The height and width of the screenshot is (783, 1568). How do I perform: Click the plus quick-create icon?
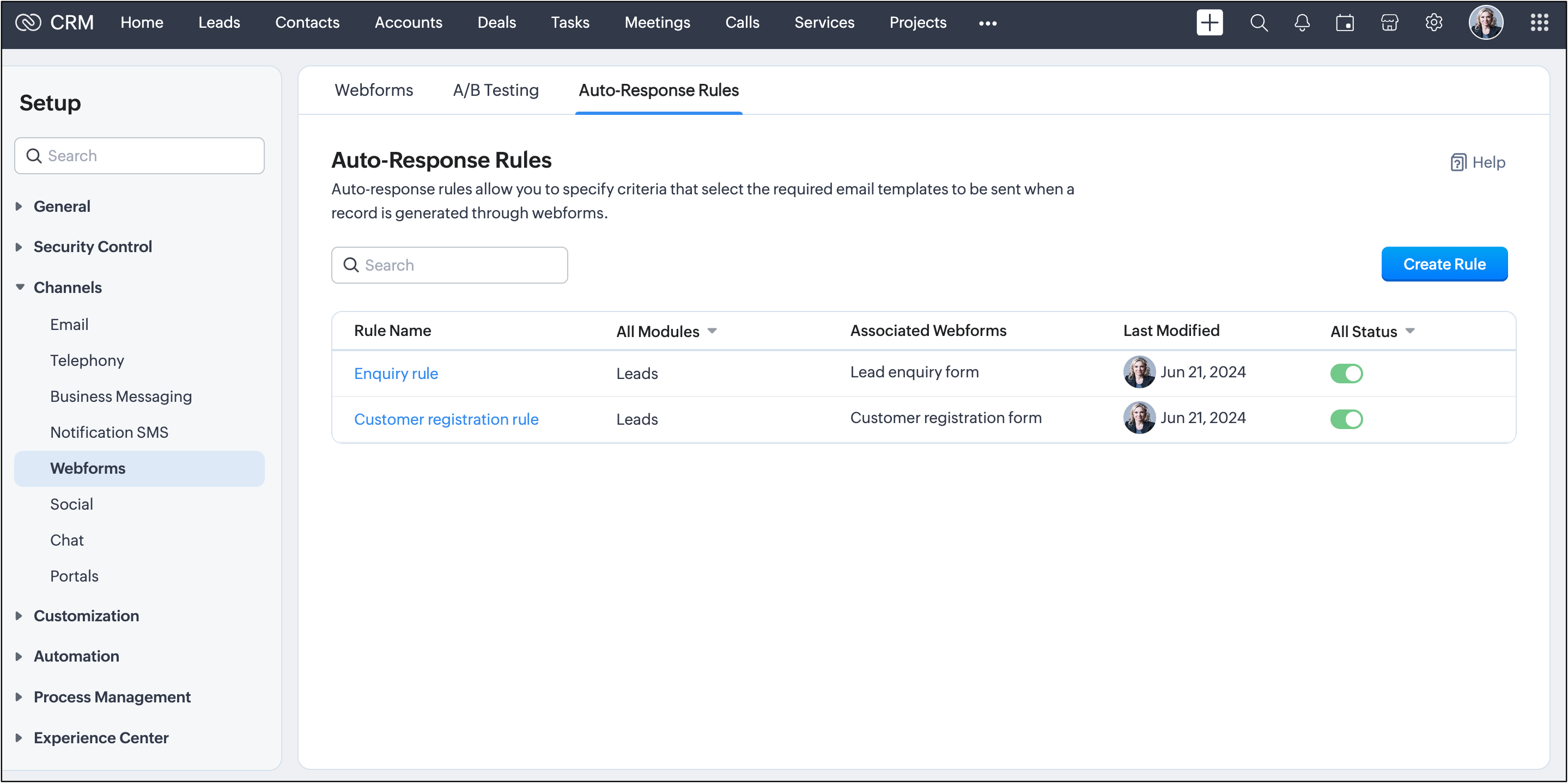coord(1209,22)
